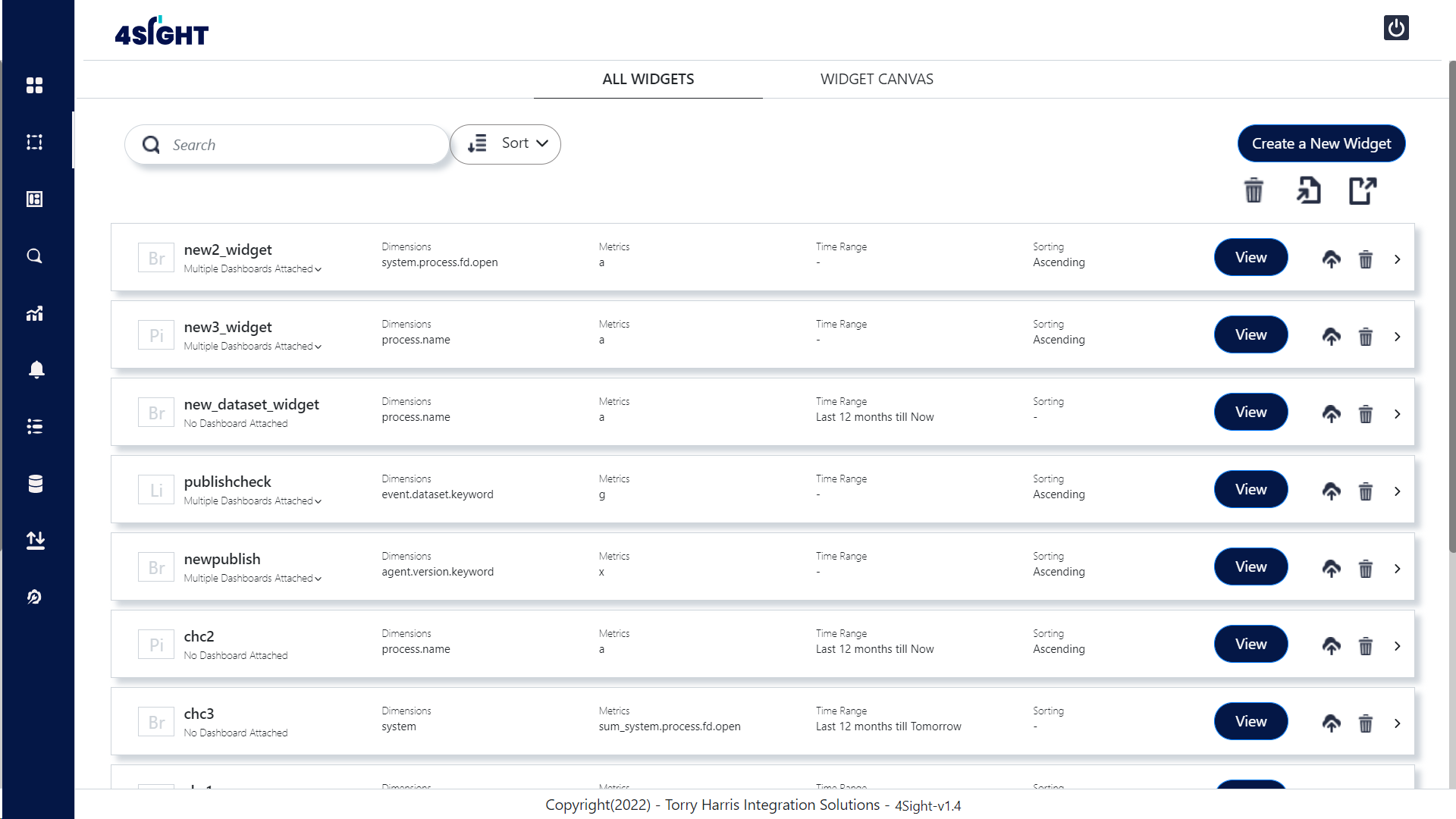View the chc3 widget
This screenshot has width=1456, height=819.
point(1250,721)
